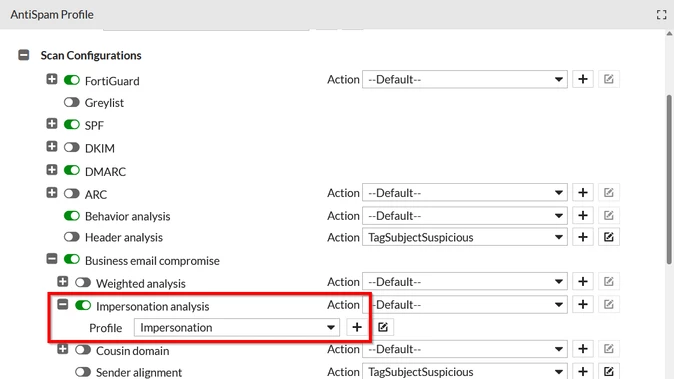This screenshot has width=674, height=379.
Task: Disable the Behavior analysis toggle
Action: tap(72, 215)
